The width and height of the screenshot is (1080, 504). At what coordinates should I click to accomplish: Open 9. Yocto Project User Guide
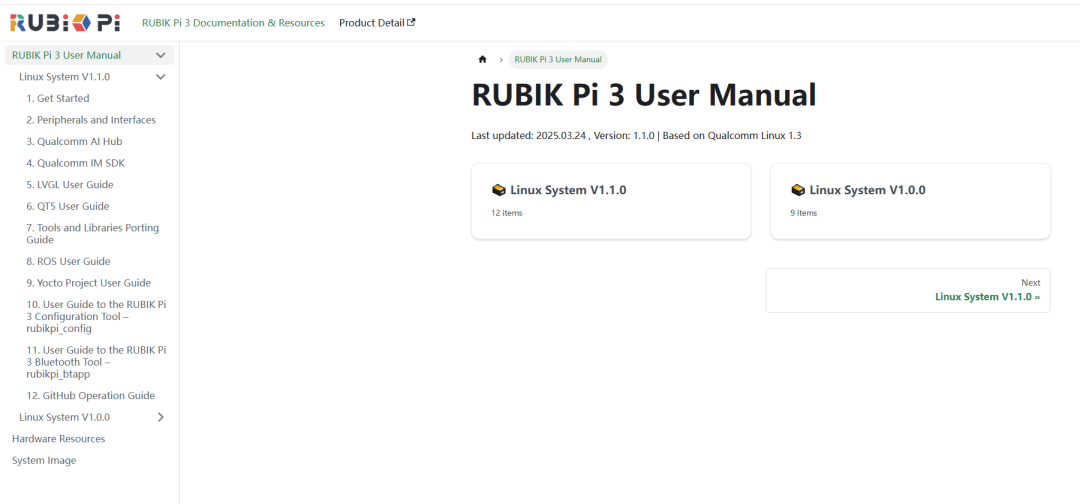88,283
